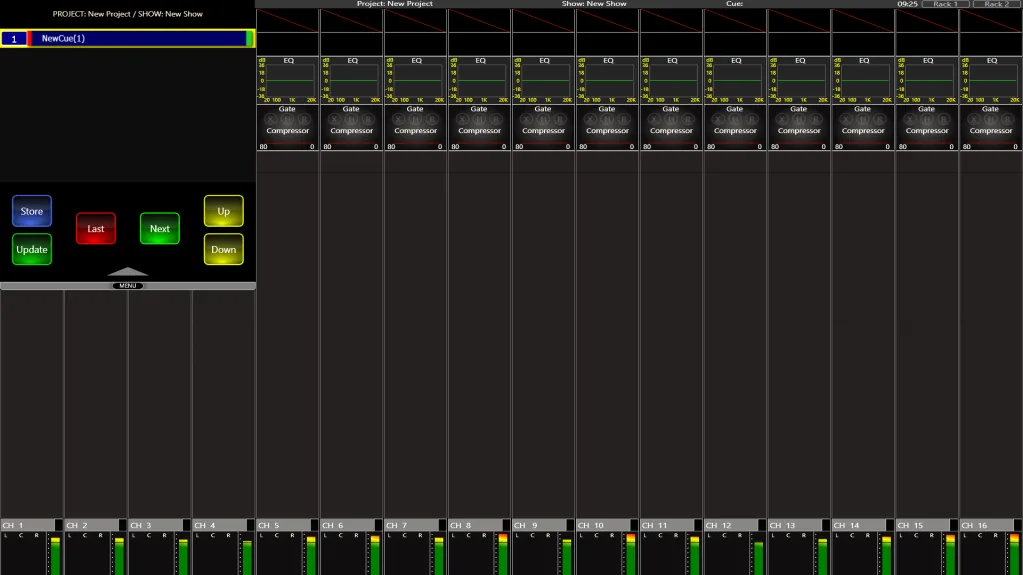Adjust the CH 14 L C R pan area
This screenshot has width=1023, height=575.
pyautogui.click(x=854, y=553)
